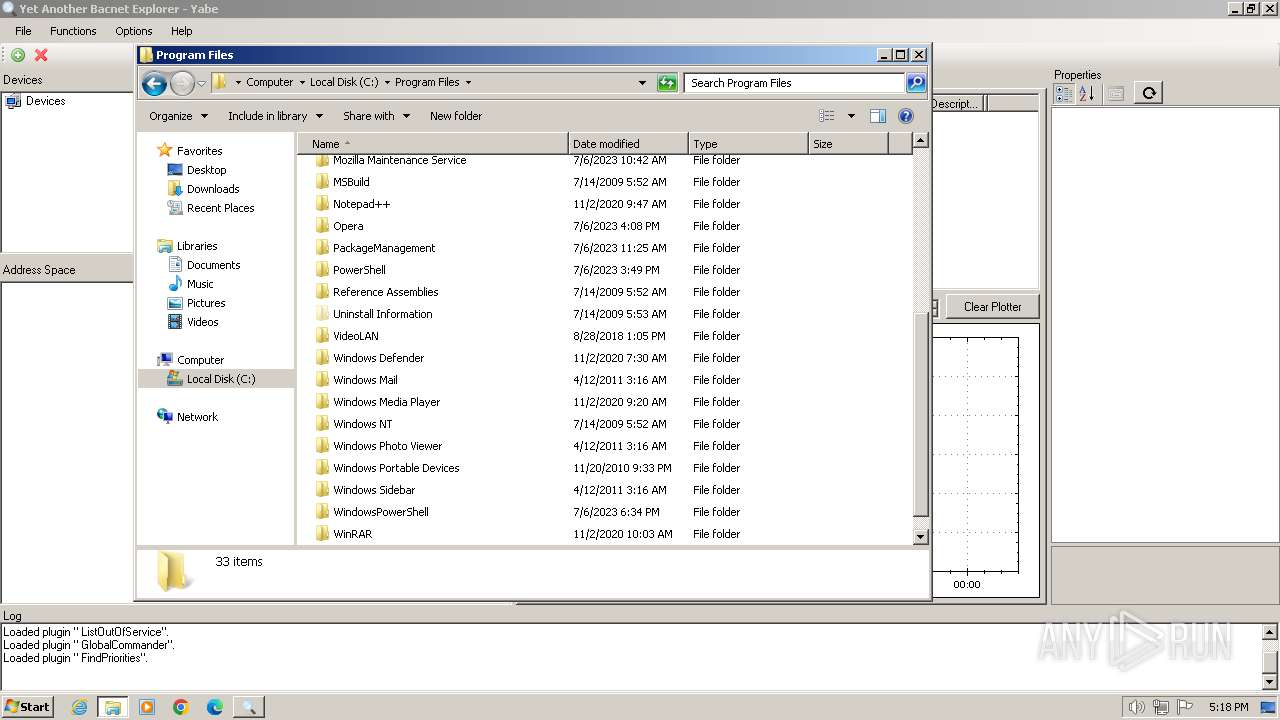Viewport: 1280px width, 720px height.
Task: Click the New folder button
Action: (x=456, y=116)
